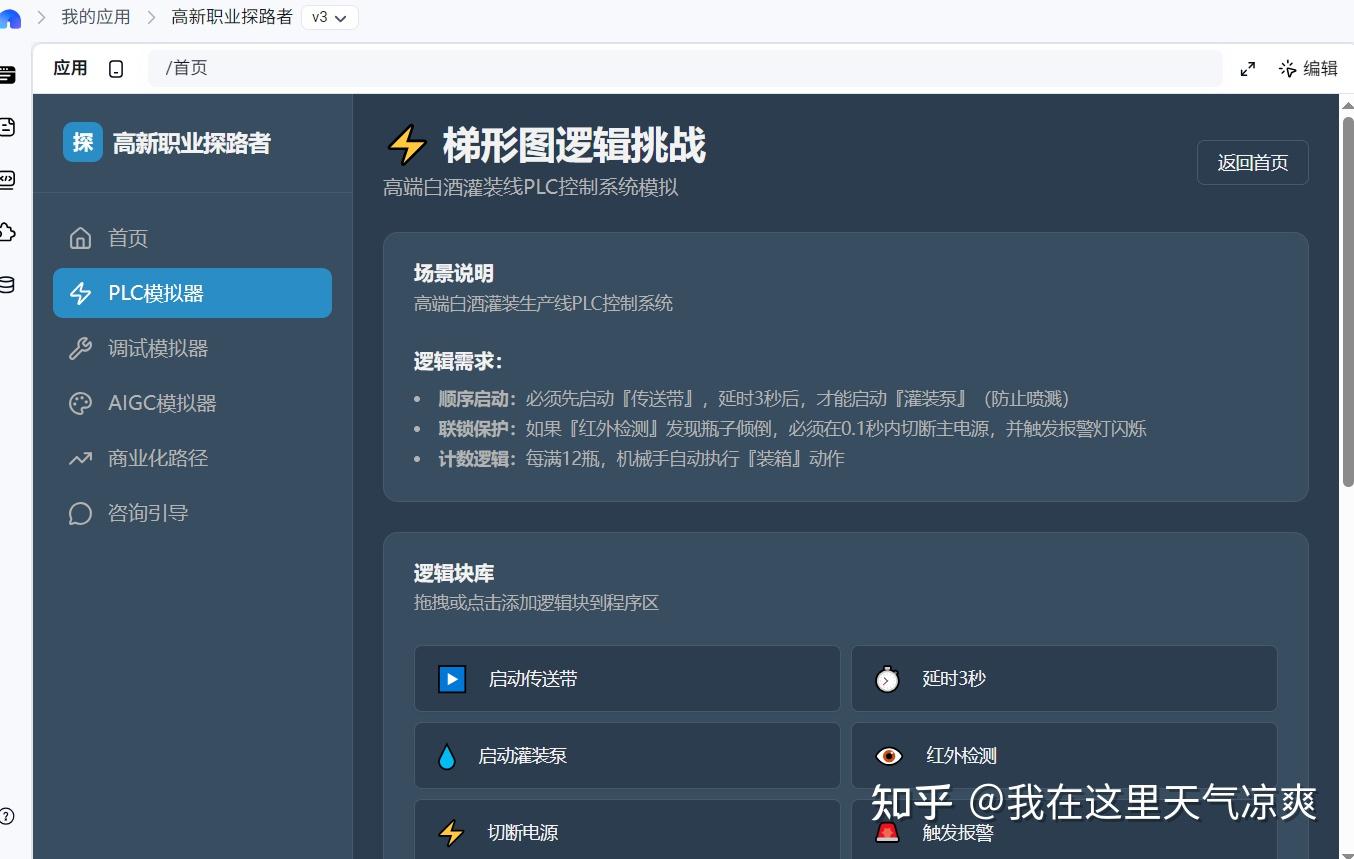
Task: Click the trend chart icon for 商业化路径
Action: point(80,458)
